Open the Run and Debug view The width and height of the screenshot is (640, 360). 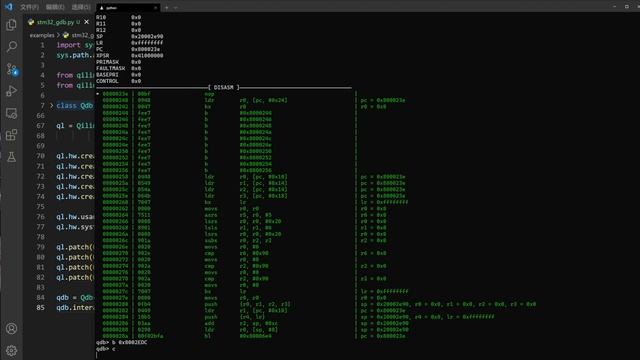pyautogui.click(x=11, y=91)
